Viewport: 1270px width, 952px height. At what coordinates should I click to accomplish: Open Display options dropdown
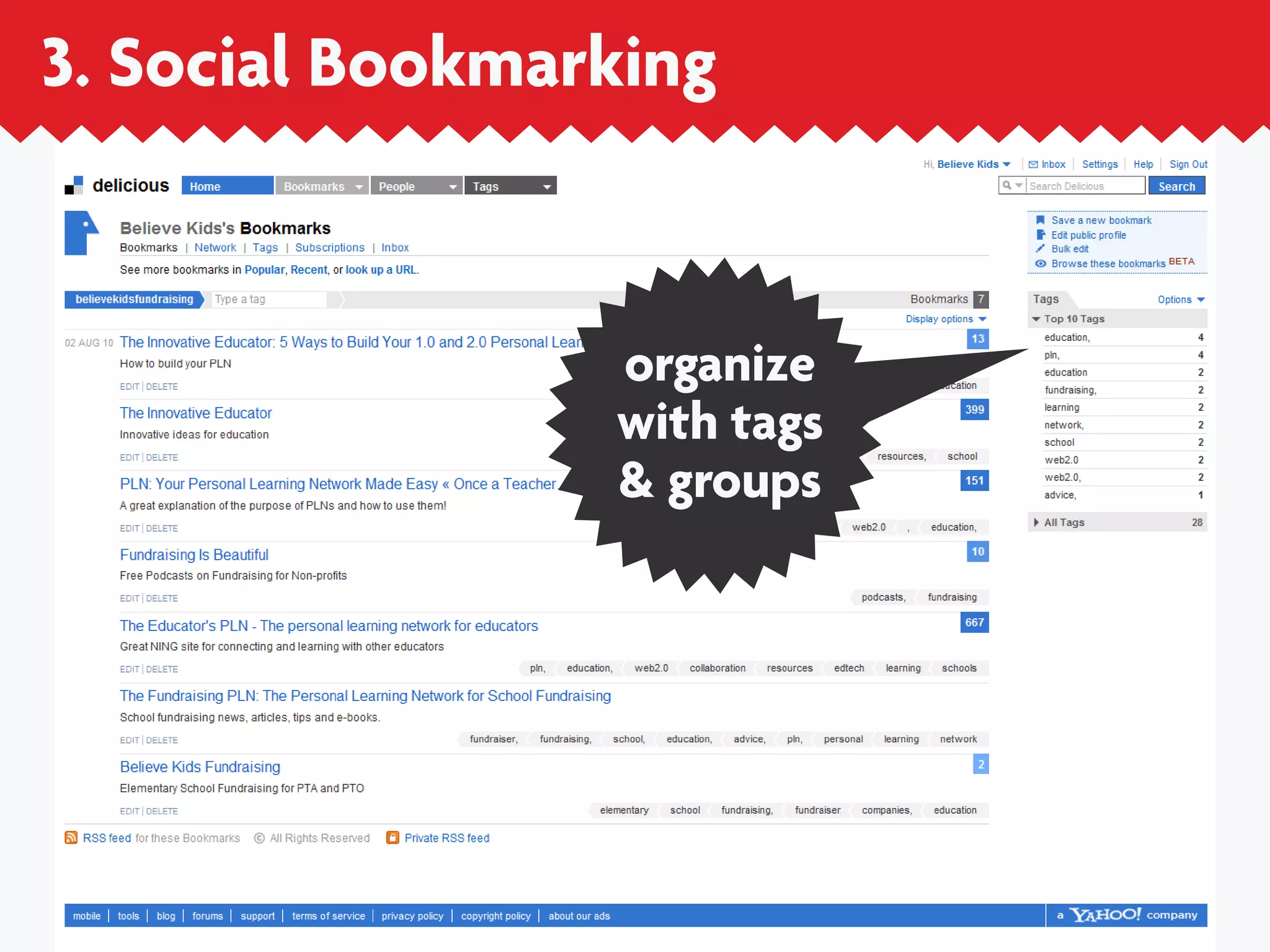coord(946,319)
